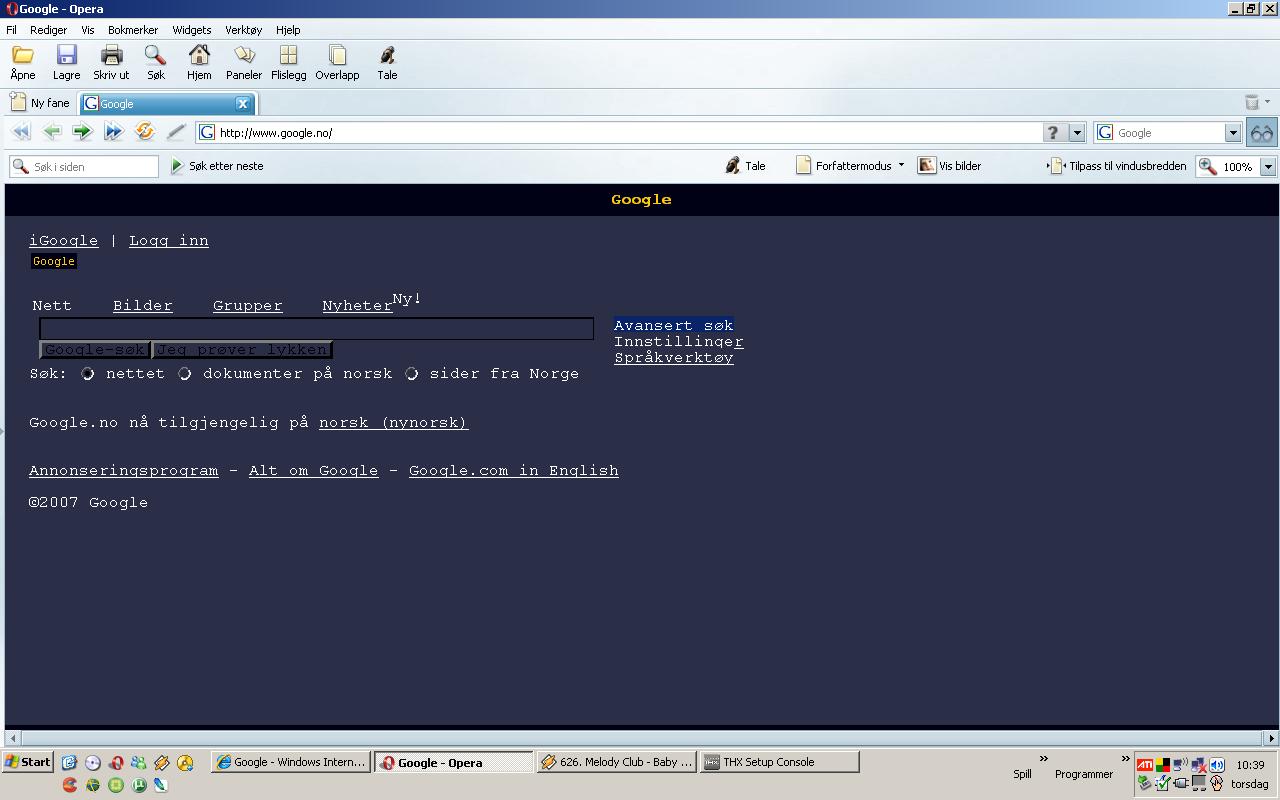This screenshot has height=800, width=1280.
Task: Click the fast forward navigation icon
Action: coord(113,132)
